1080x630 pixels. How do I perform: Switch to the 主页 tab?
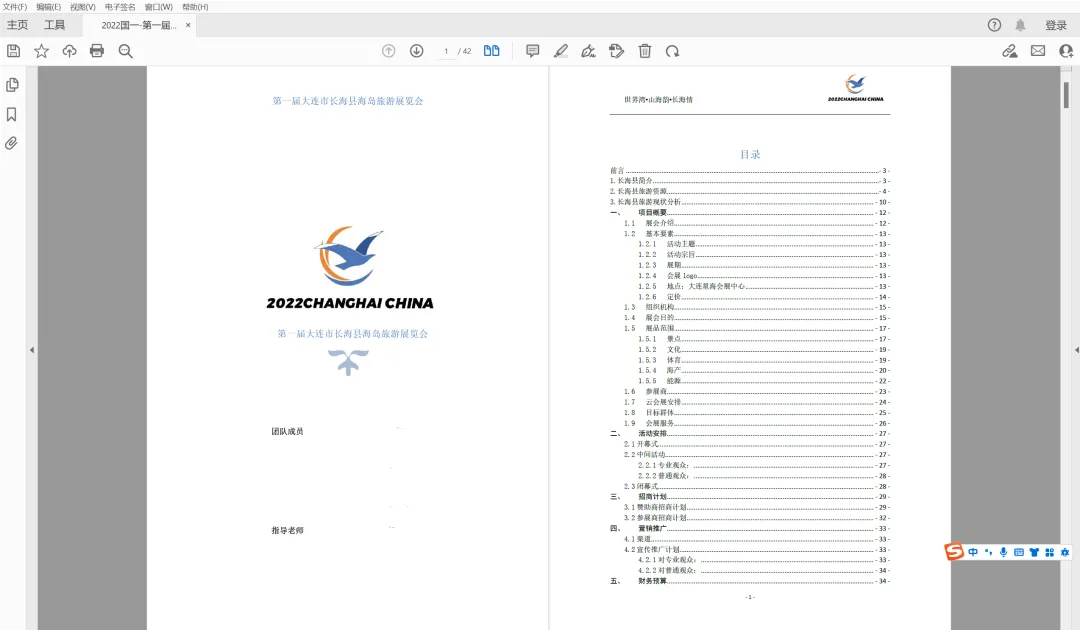click(x=17, y=25)
